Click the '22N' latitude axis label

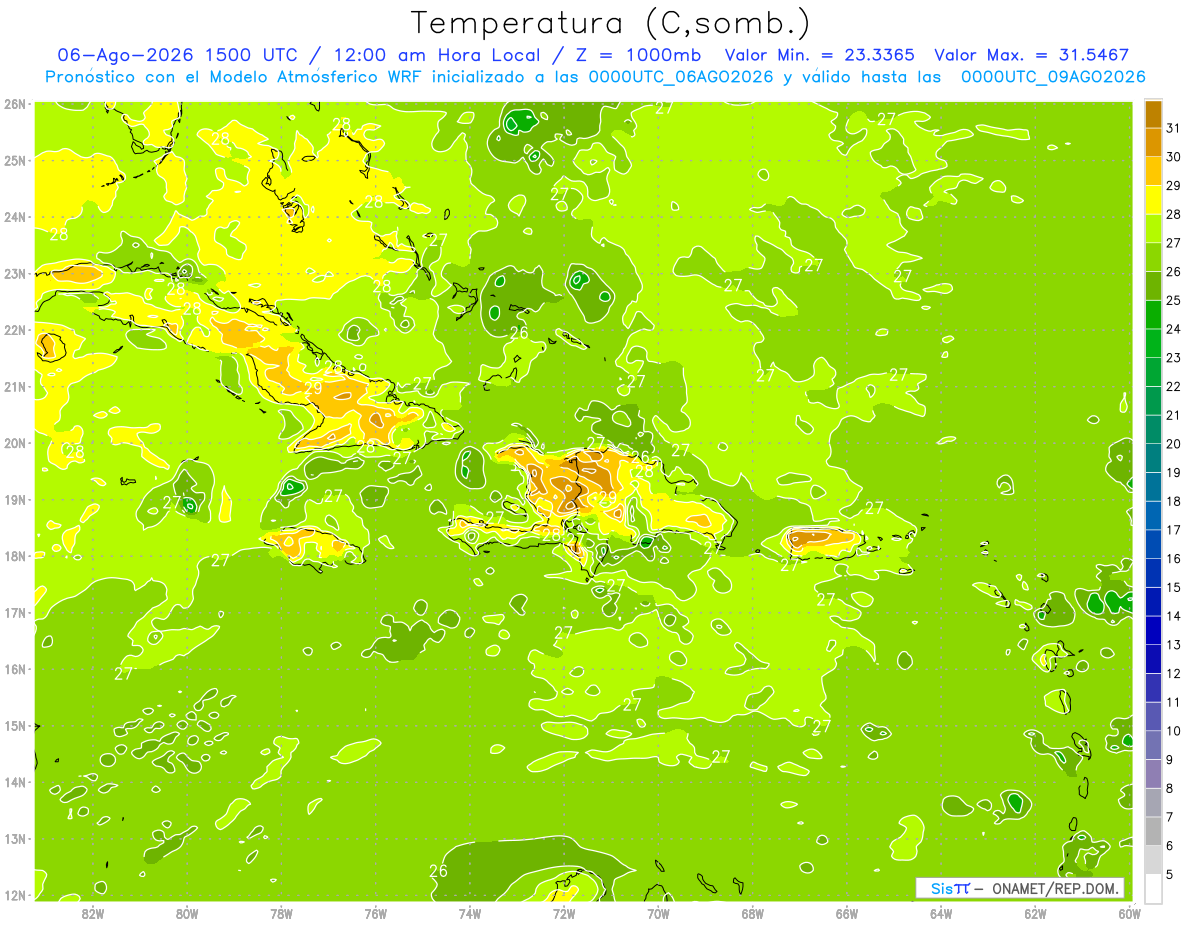click(x=14, y=329)
